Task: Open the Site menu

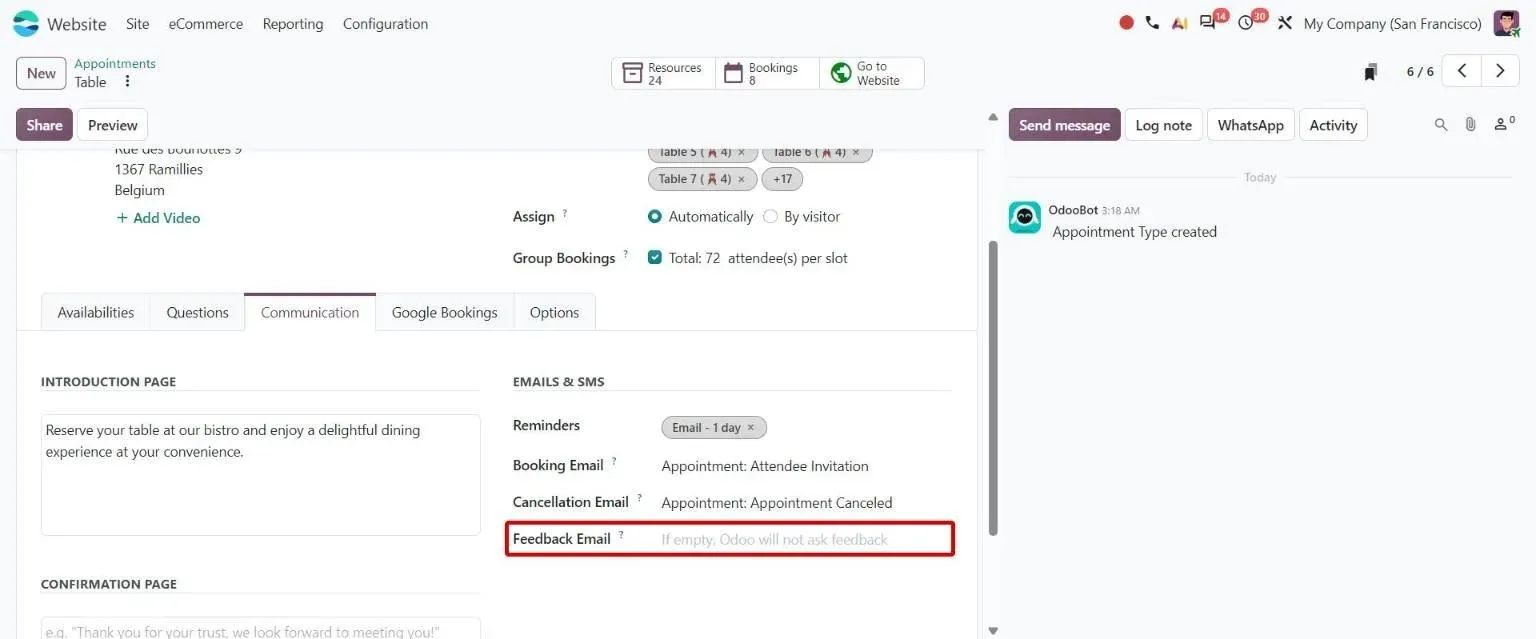Action: coord(138,23)
